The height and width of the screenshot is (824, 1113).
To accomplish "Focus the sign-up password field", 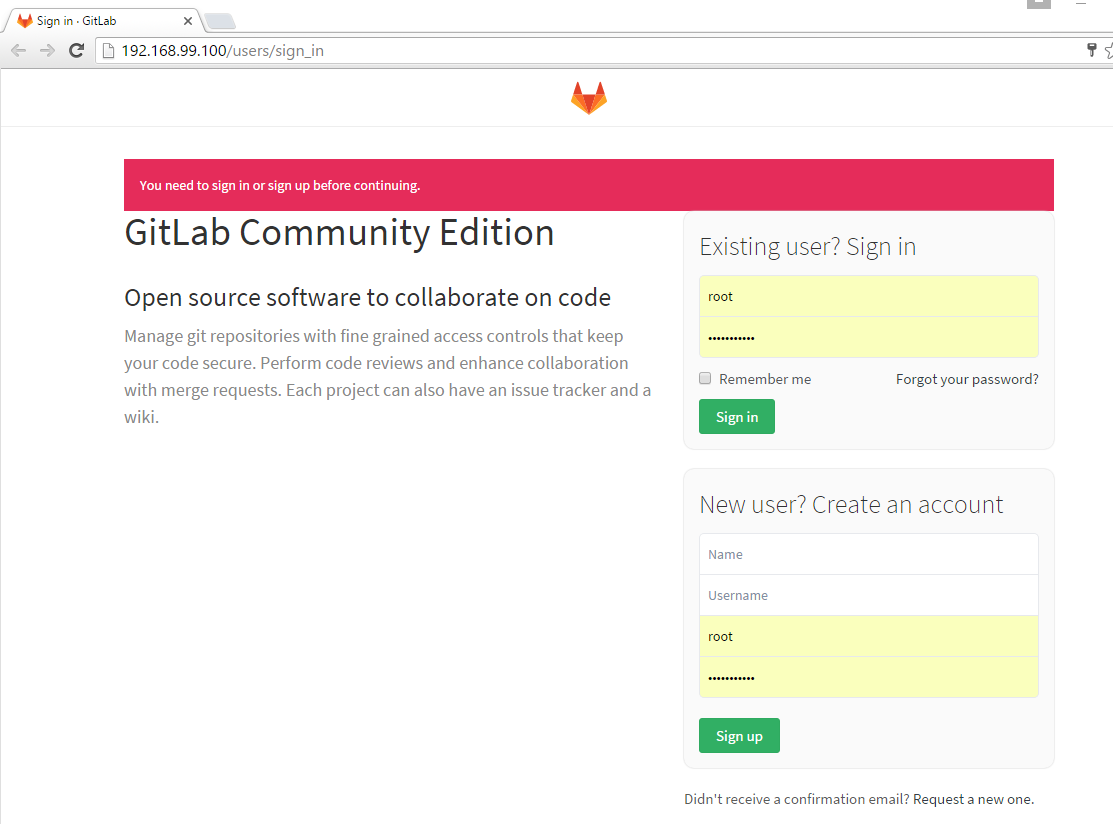I will coord(869,678).
